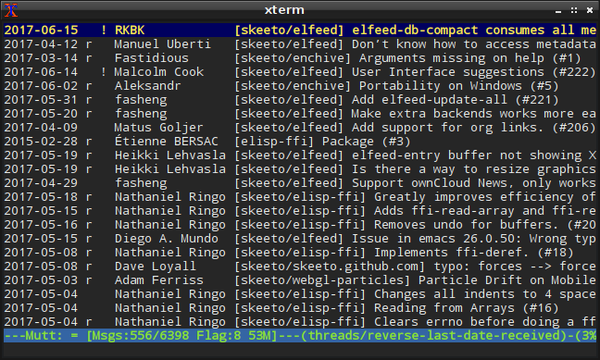The height and width of the screenshot is (360, 600).
Task: Select Diego A. Mundo's emacs issue message
Action: (300, 238)
